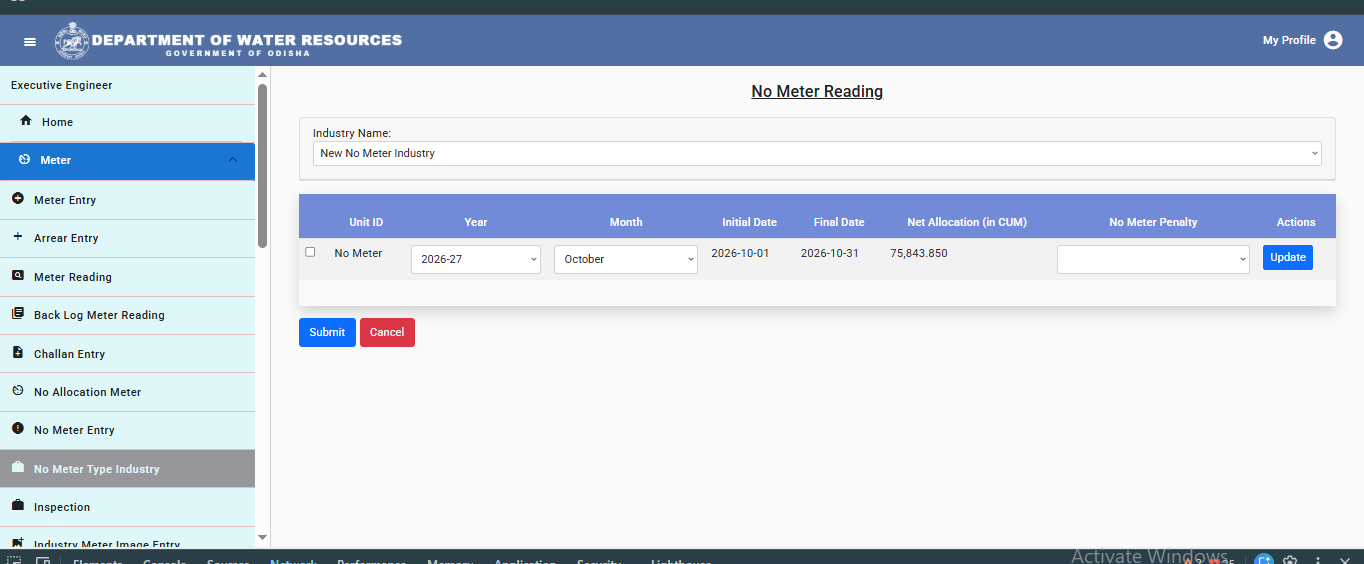Click the Update button in Actions column
Screen dimensions: 1364x564
tap(1288, 257)
